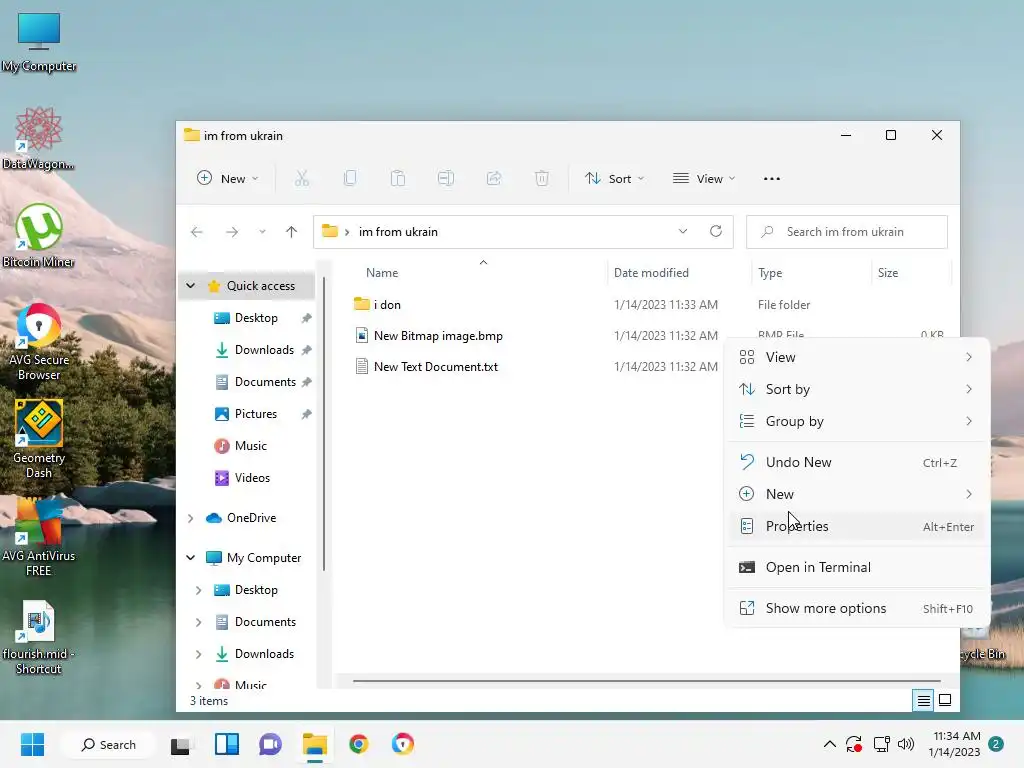Viewport: 1024px width, 768px height.
Task: Open the Sort dropdown in toolbar
Action: click(614, 178)
